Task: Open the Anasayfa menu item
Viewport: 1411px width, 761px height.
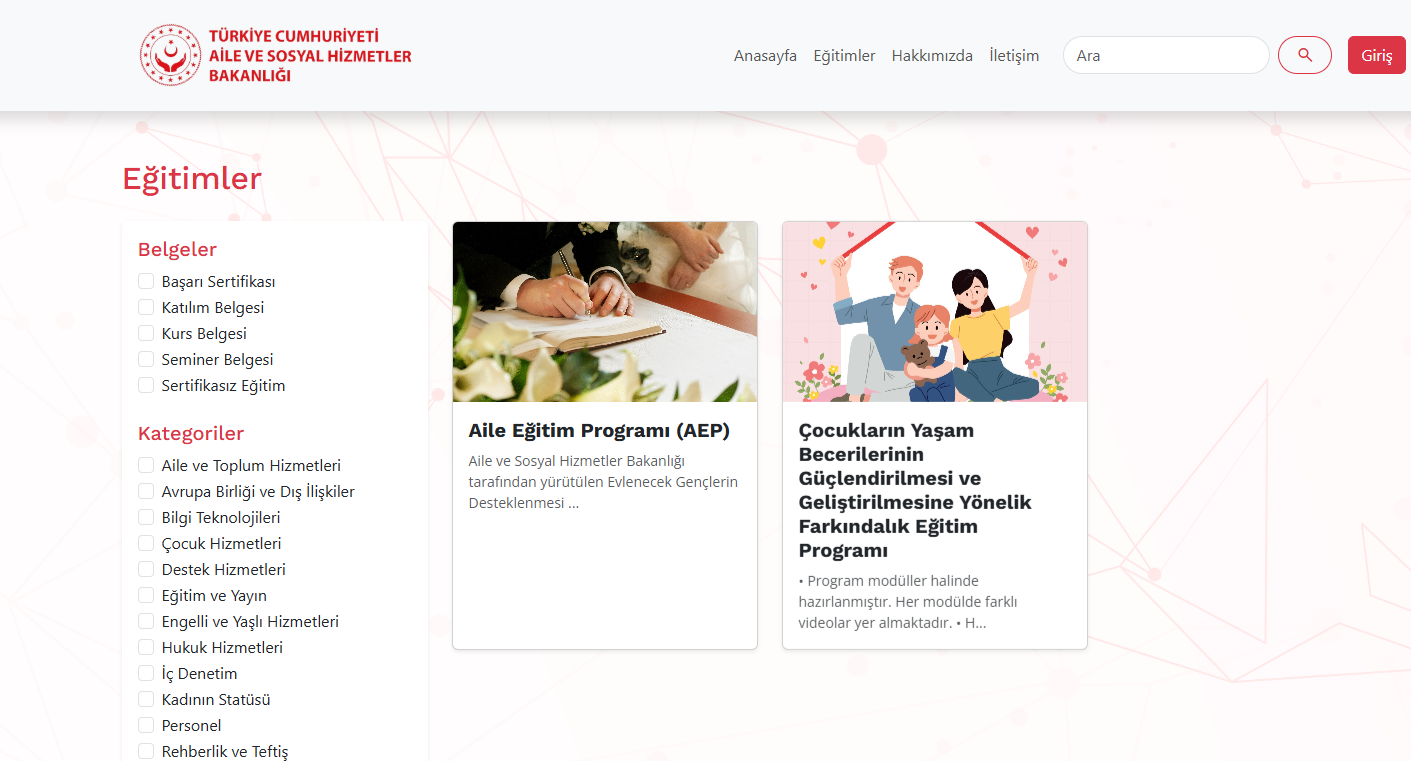Action: pos(765,56)
